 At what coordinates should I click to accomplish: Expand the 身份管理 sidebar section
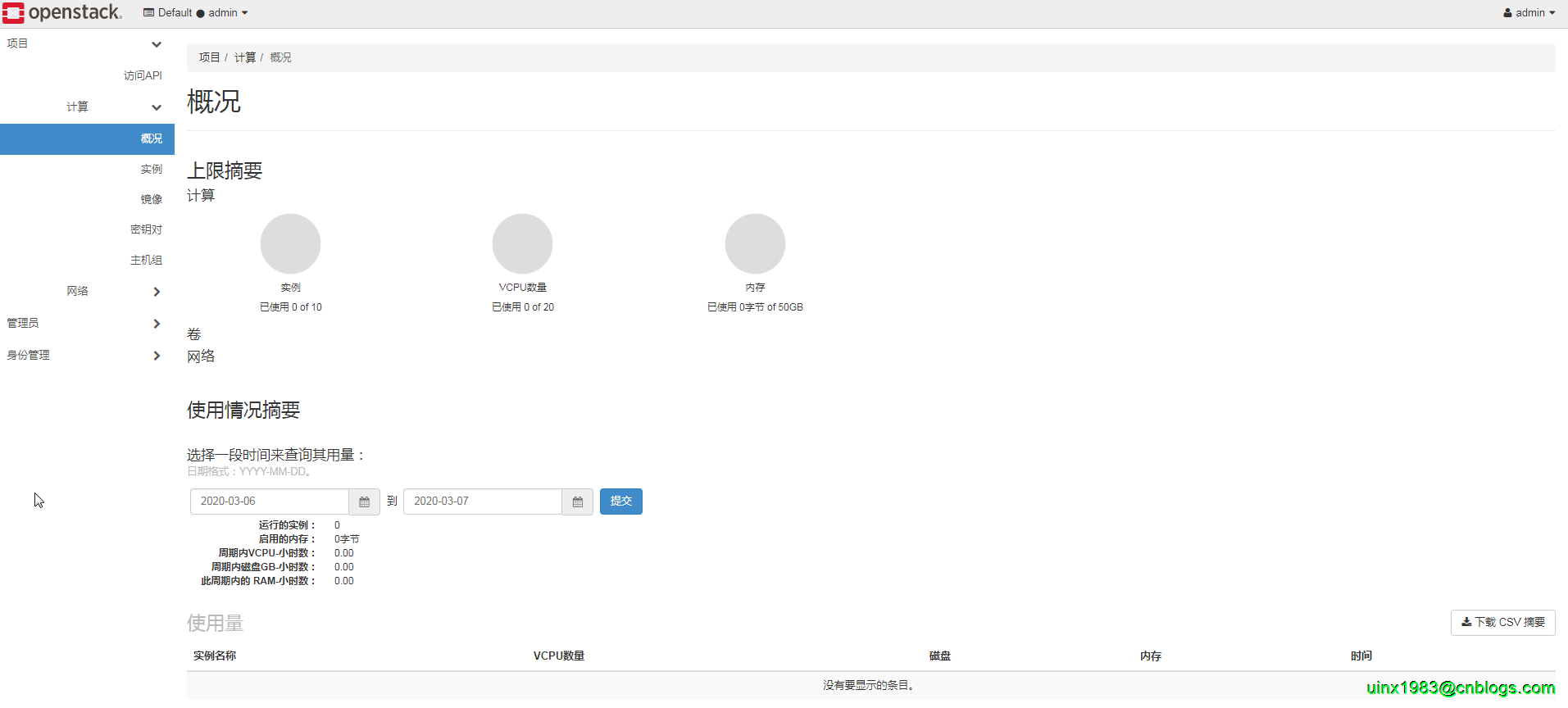[87, 356]
